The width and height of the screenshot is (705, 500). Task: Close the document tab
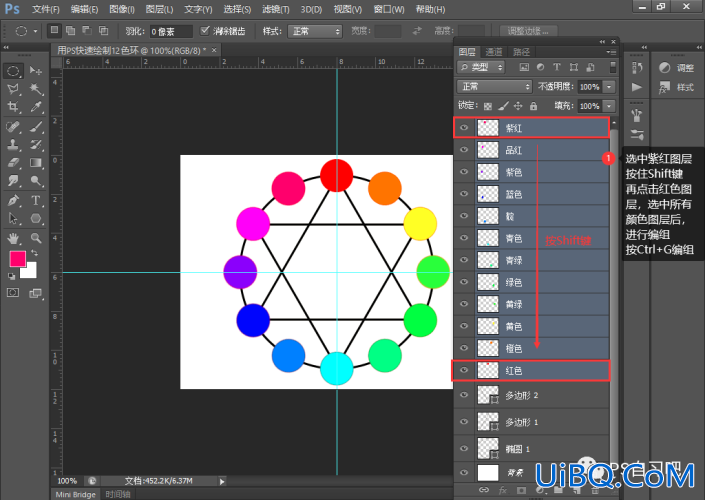[214, 50]
